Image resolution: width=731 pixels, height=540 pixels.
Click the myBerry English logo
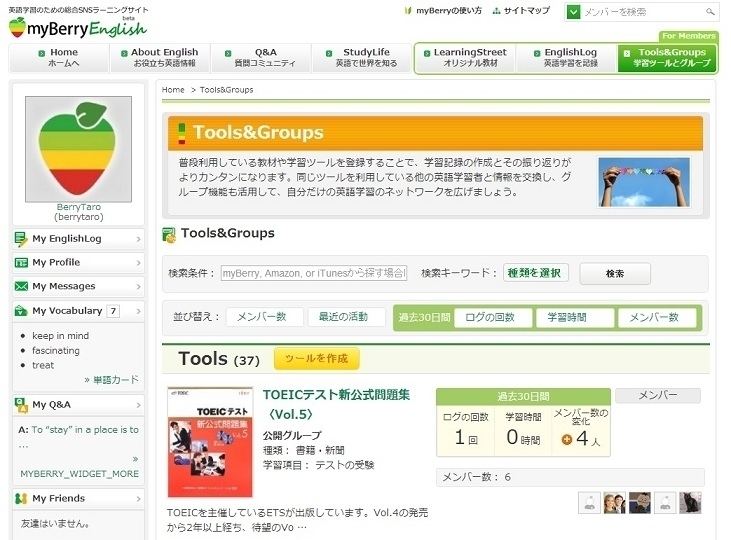coord(77,28)
